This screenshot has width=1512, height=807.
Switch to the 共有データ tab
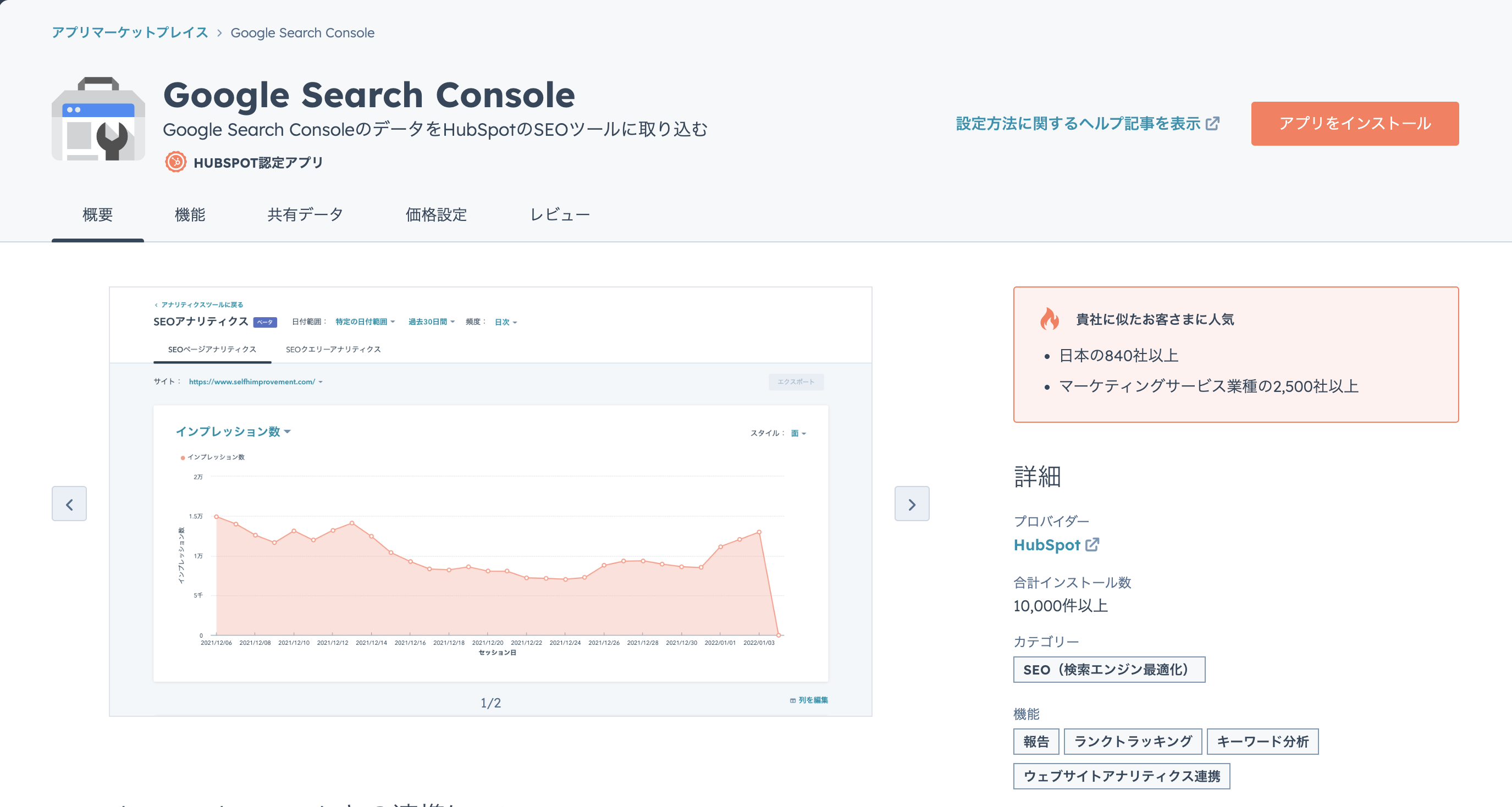point(305,215)
